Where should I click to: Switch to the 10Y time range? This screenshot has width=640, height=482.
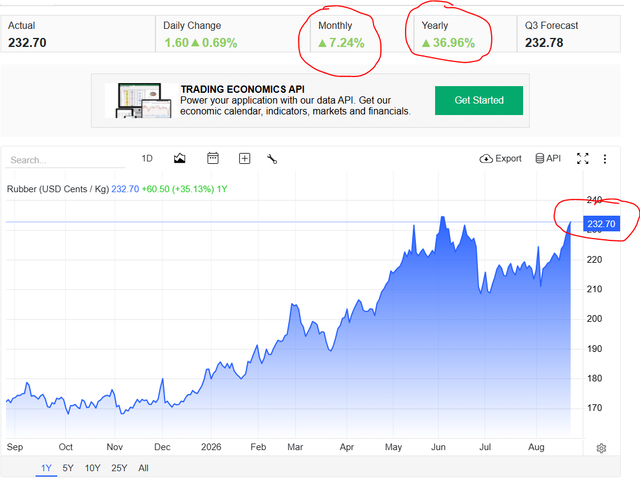(x=92, y=468)
